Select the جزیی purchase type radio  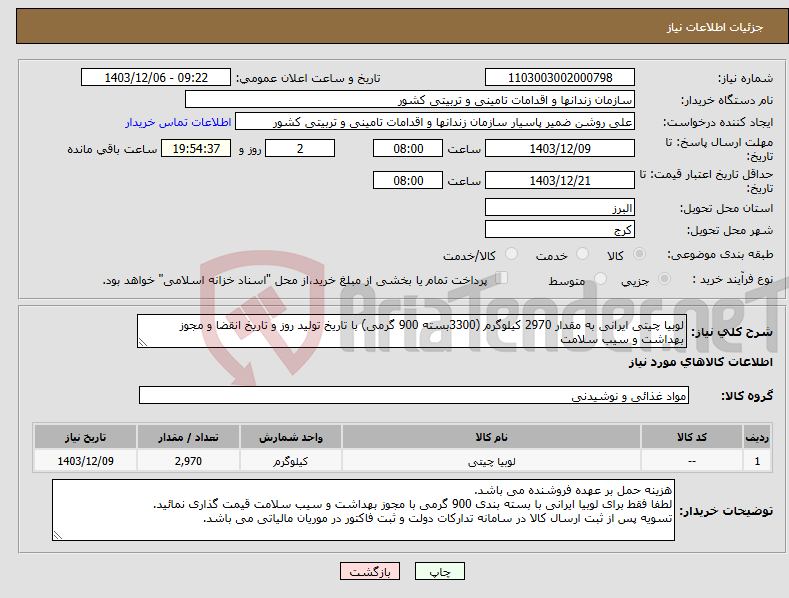coord(664,278)
